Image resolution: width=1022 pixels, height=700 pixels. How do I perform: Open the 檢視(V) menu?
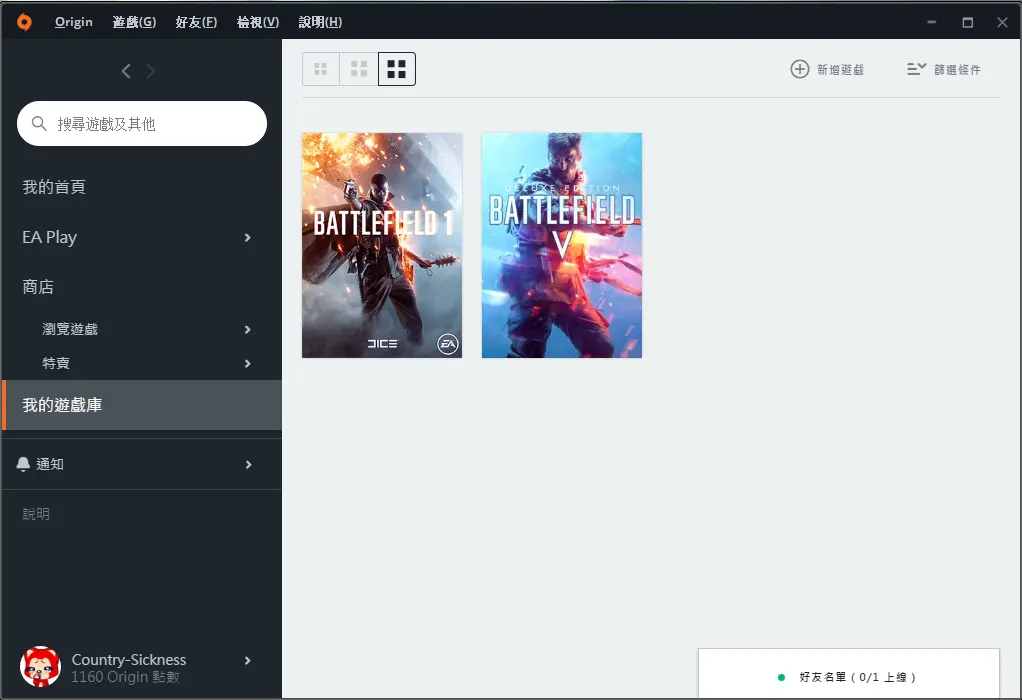point(258,22)
